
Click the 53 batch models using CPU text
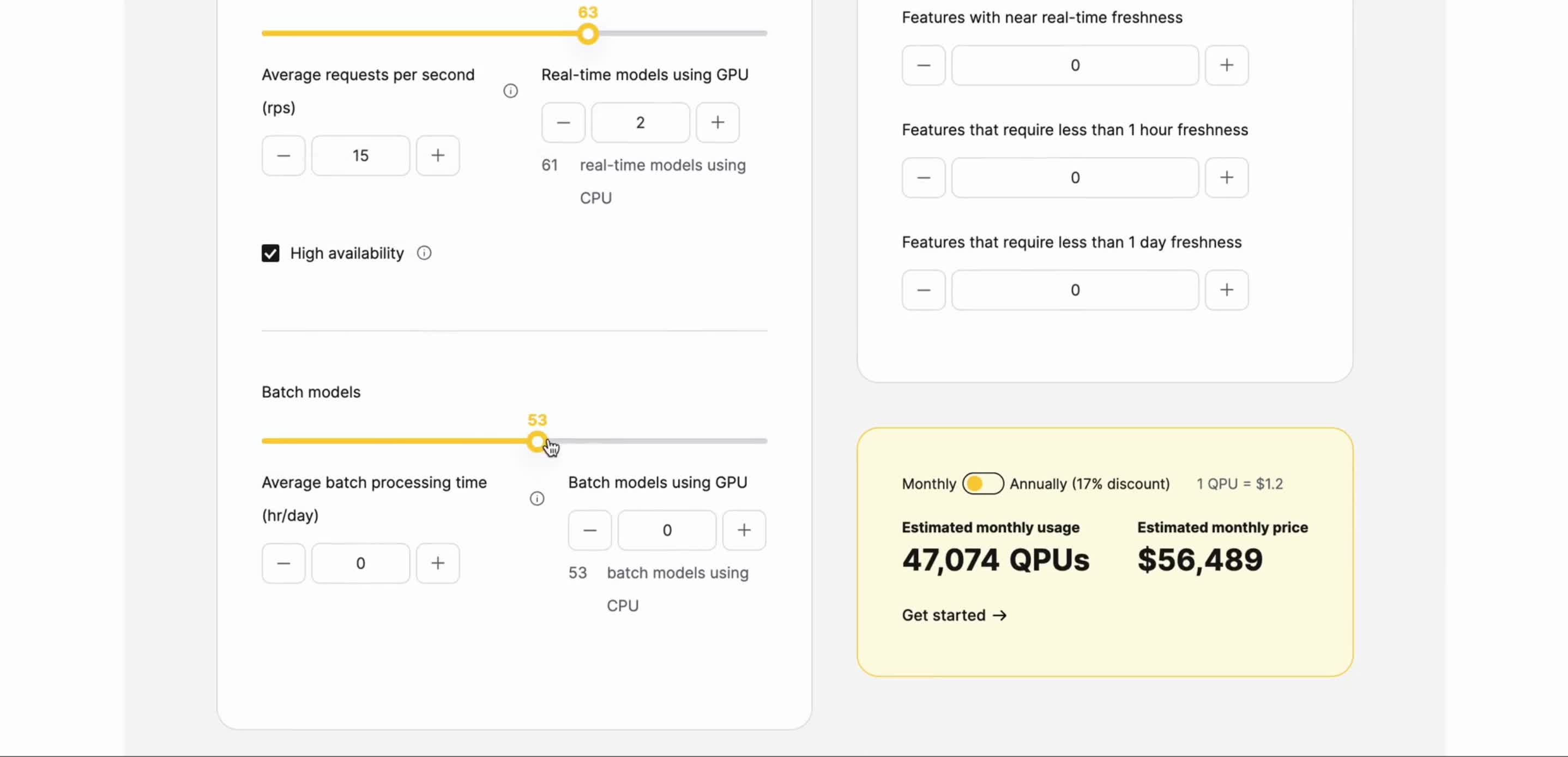coord(659,589)
